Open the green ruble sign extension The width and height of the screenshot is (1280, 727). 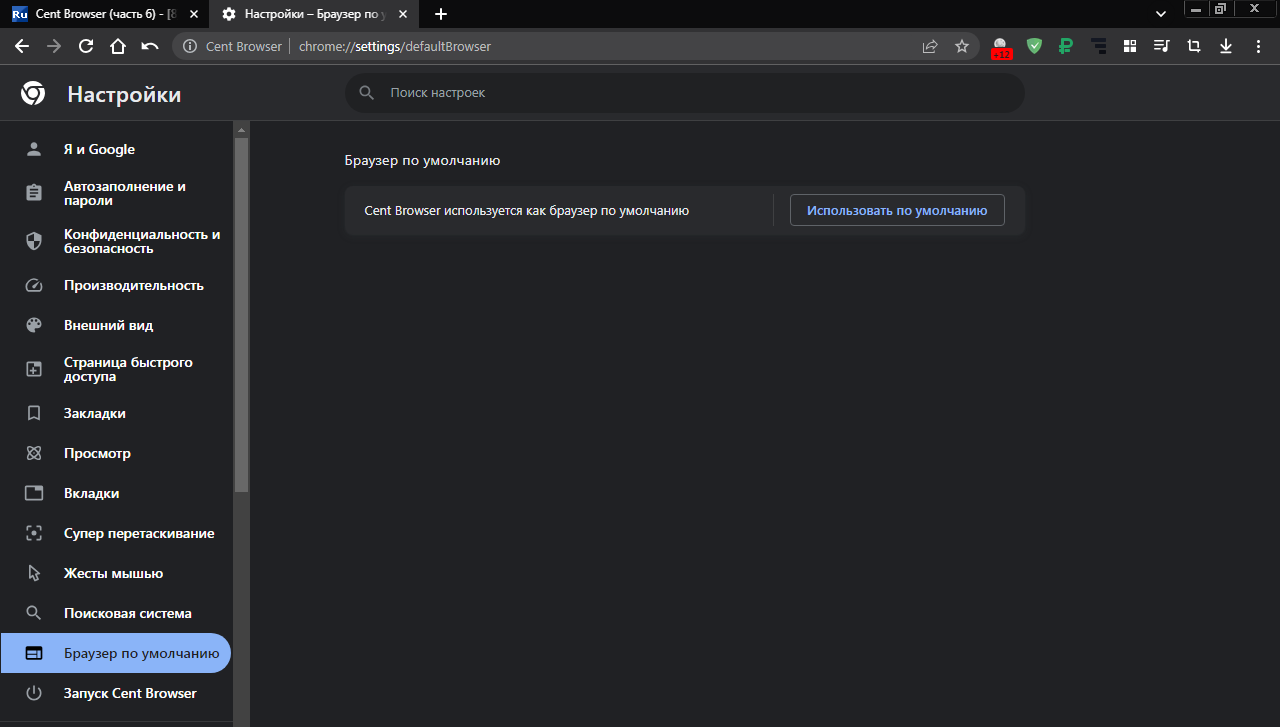coord(1067,46)
